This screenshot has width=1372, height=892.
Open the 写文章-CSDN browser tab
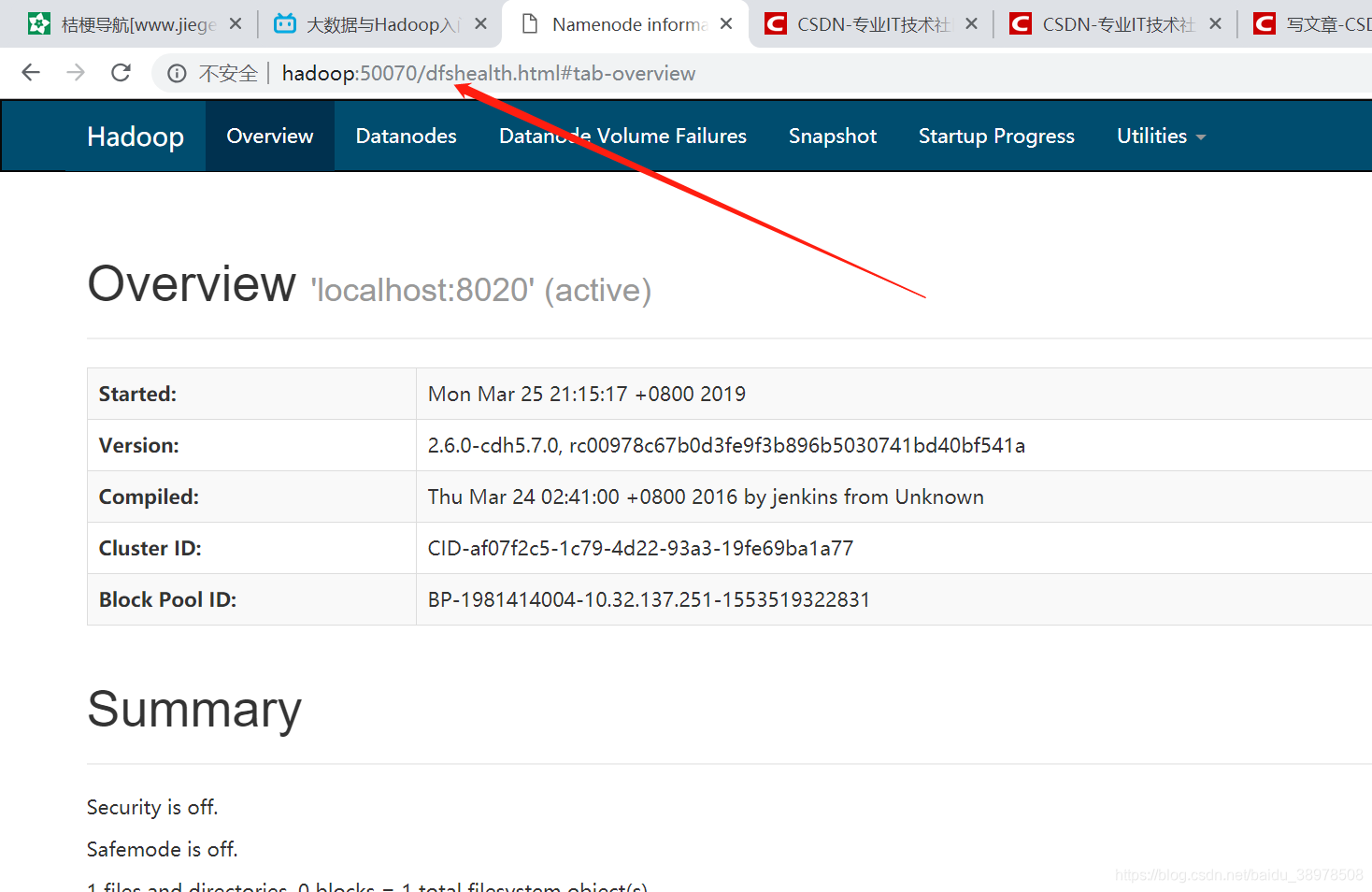[x=1307, y=24]
